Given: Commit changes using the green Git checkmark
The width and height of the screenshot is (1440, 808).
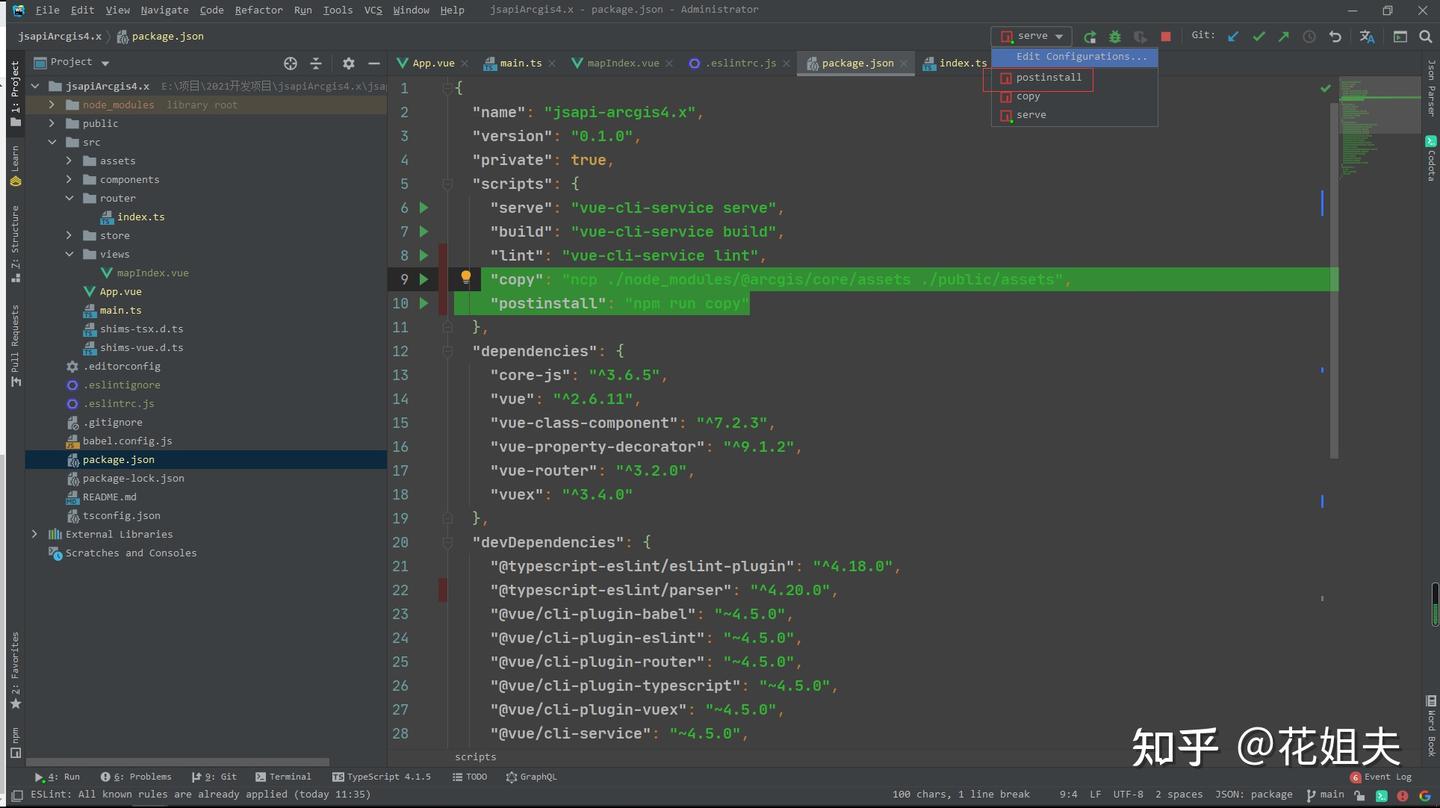Looking at the screenshot, I should (1259, 36).
